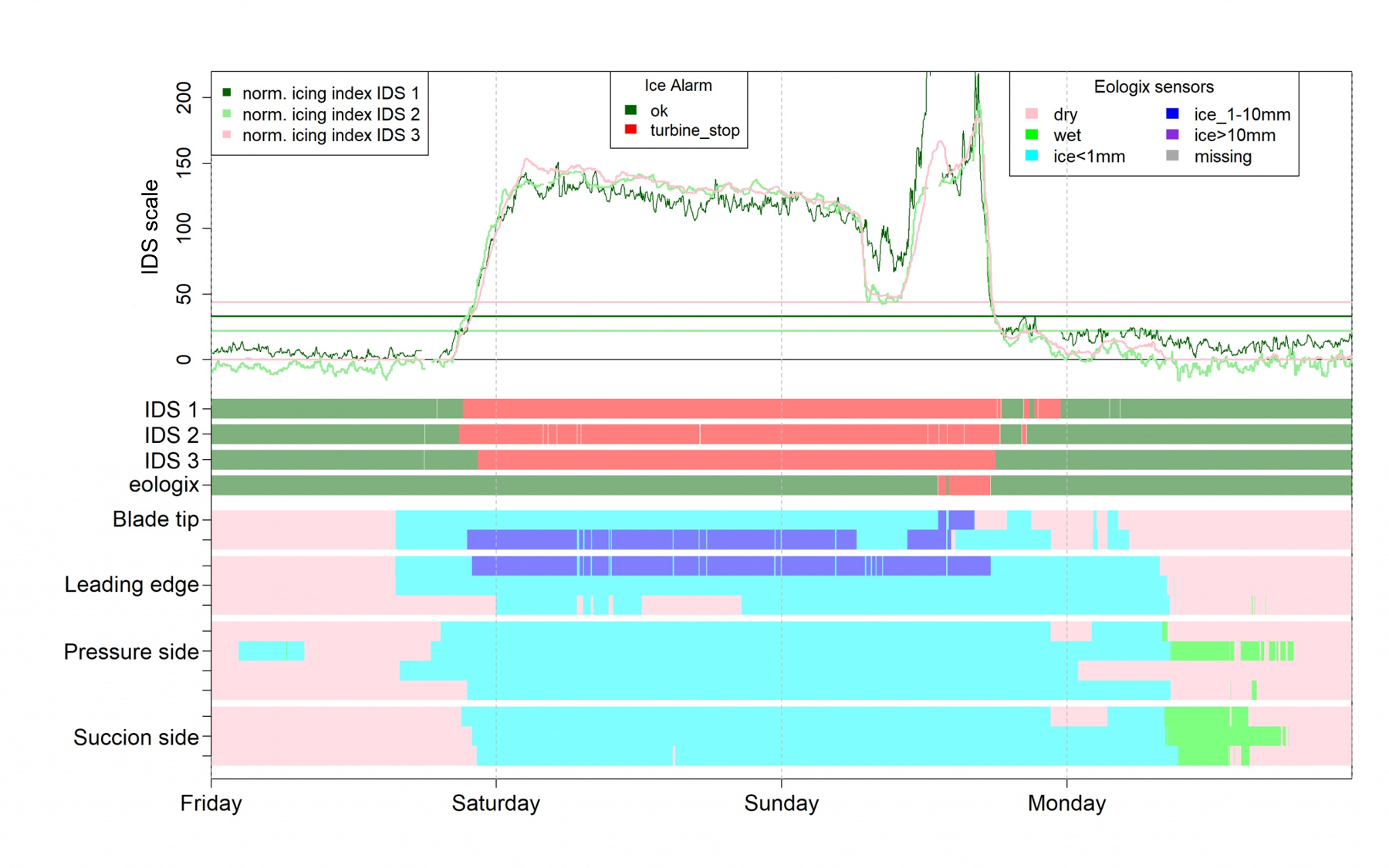The width and height of the screenshot is (1389, 868).
Task: Click the 'IDS scale' y-axis title
Action: (150, 227)
